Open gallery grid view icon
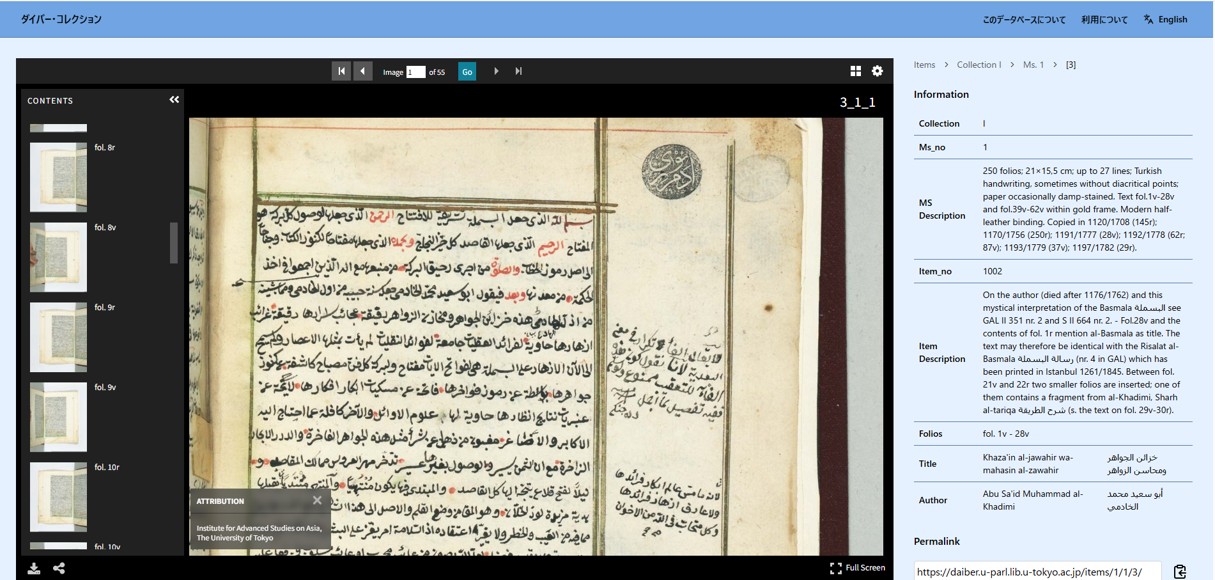The width and height of the screenshot is (1215, 580). click(856, 71)
